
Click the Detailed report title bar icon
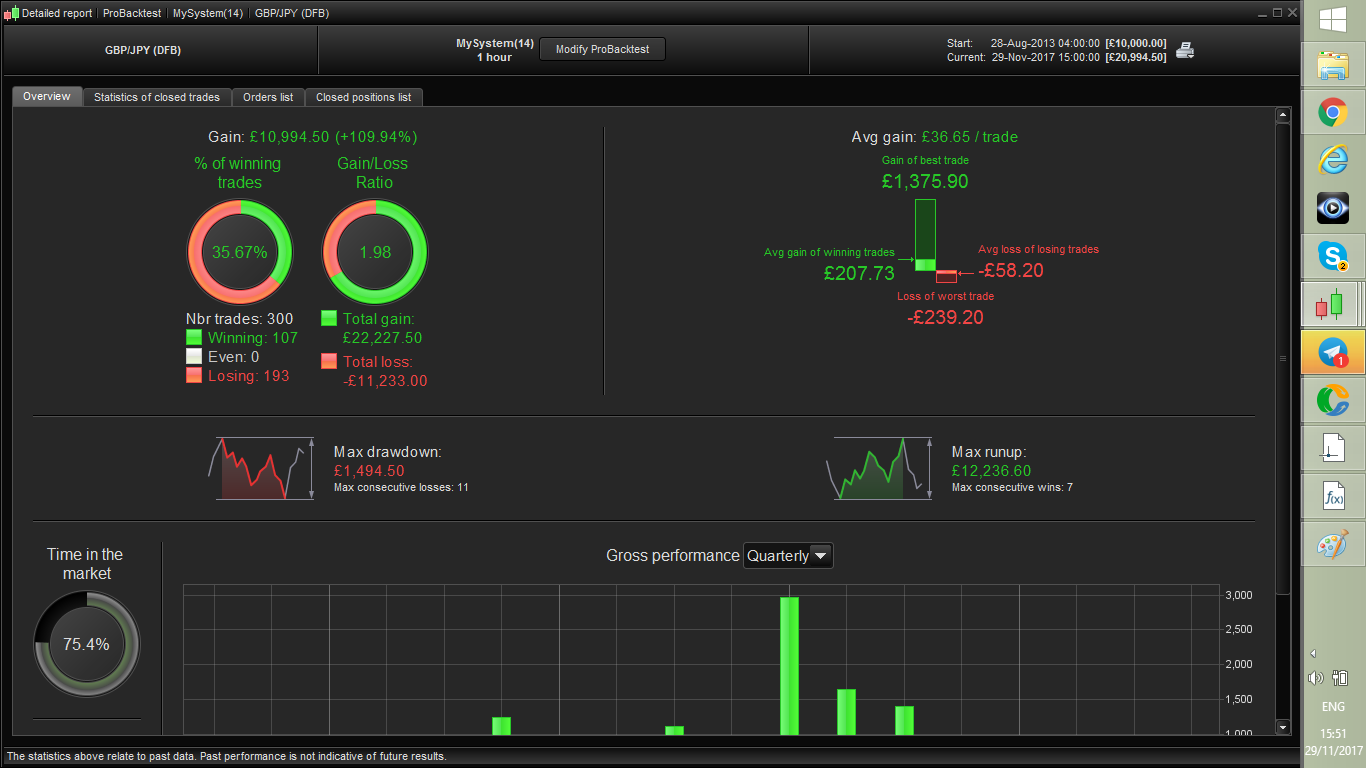tap(12, 13)
